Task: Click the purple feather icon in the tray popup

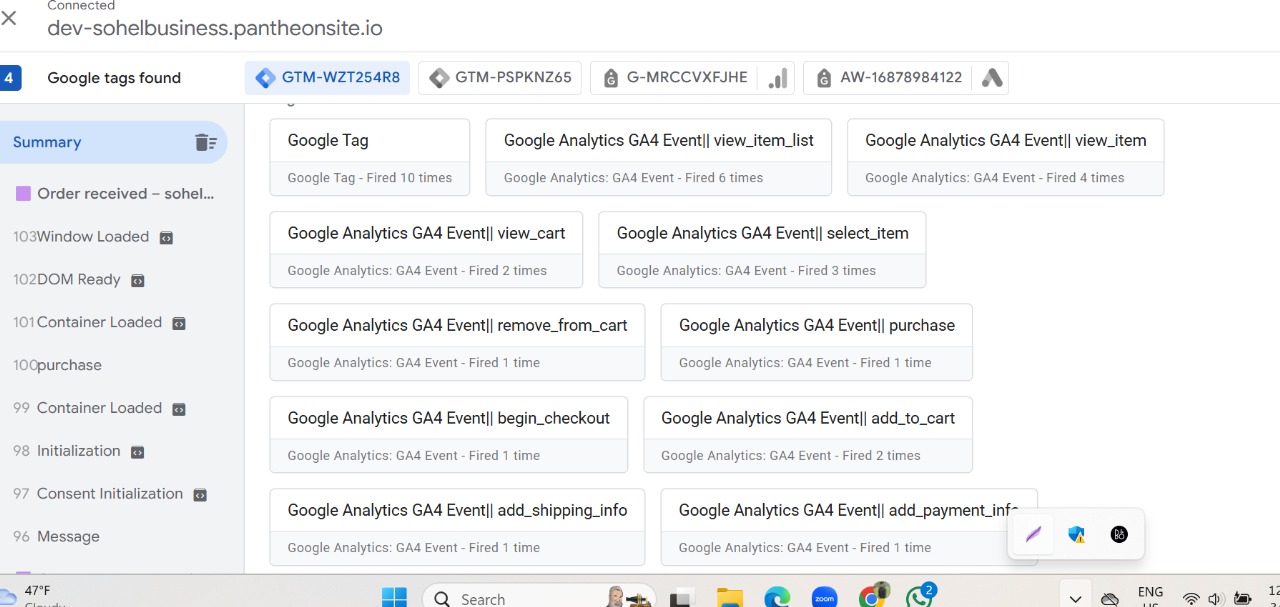Action: 1033,534
